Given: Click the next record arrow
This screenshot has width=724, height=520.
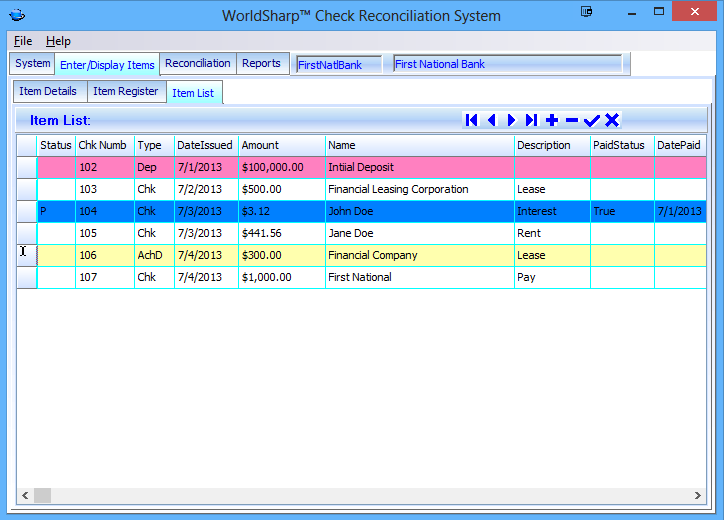Looking at the screenshot, I should pos(511,120).
